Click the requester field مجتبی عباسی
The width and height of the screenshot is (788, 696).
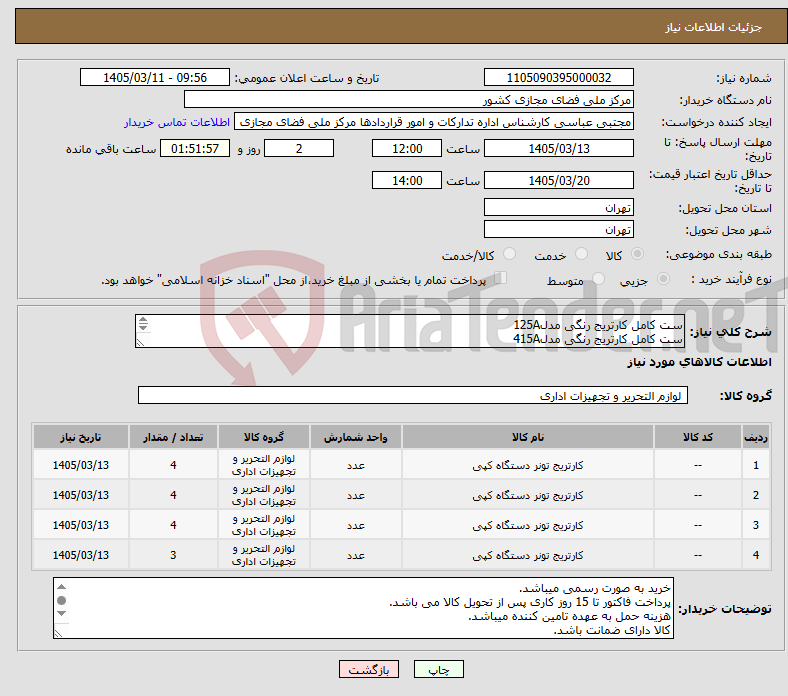point(434,122)
